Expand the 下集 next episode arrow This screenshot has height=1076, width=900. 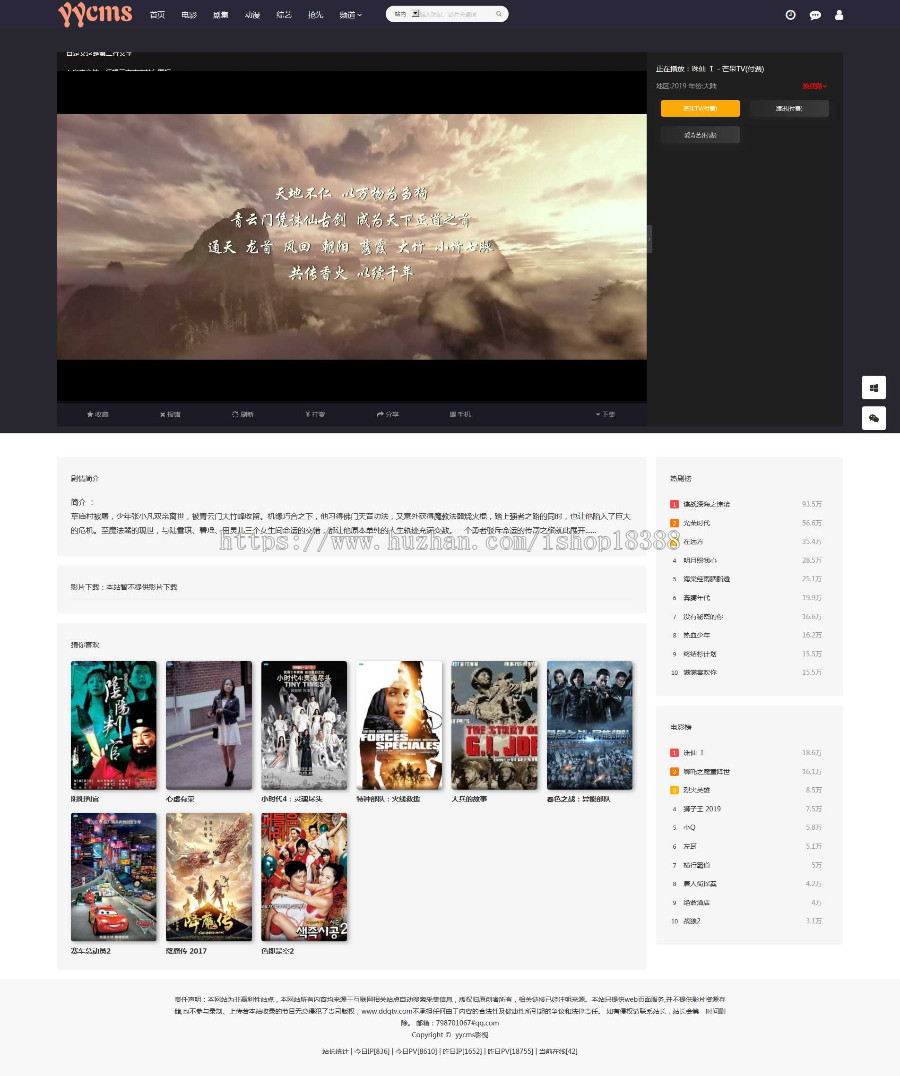[605, 414]
